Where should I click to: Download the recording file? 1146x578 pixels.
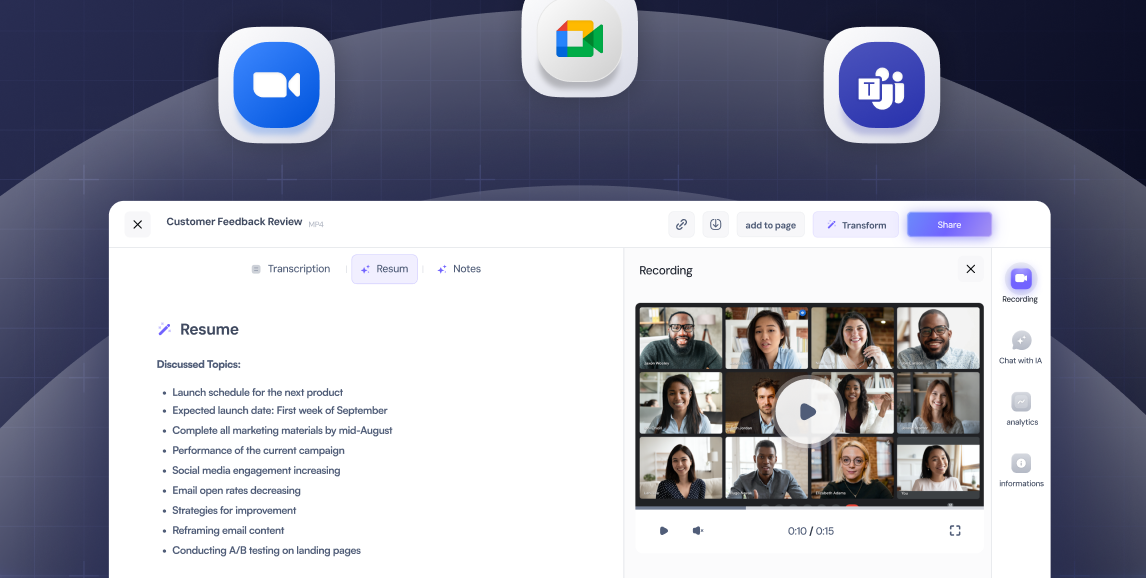pos(716,224)
